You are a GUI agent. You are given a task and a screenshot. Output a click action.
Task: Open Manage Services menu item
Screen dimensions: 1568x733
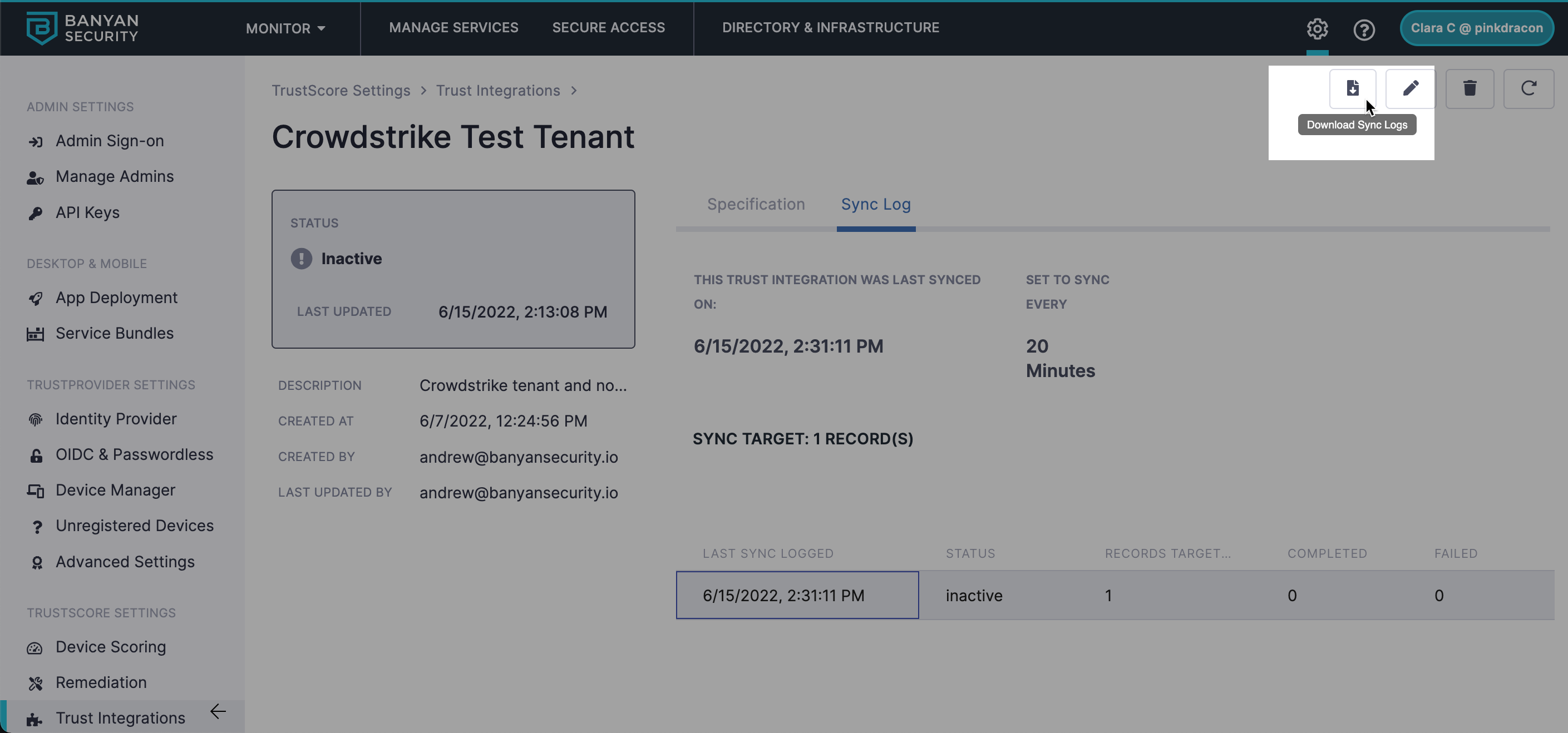click(453, 27)
